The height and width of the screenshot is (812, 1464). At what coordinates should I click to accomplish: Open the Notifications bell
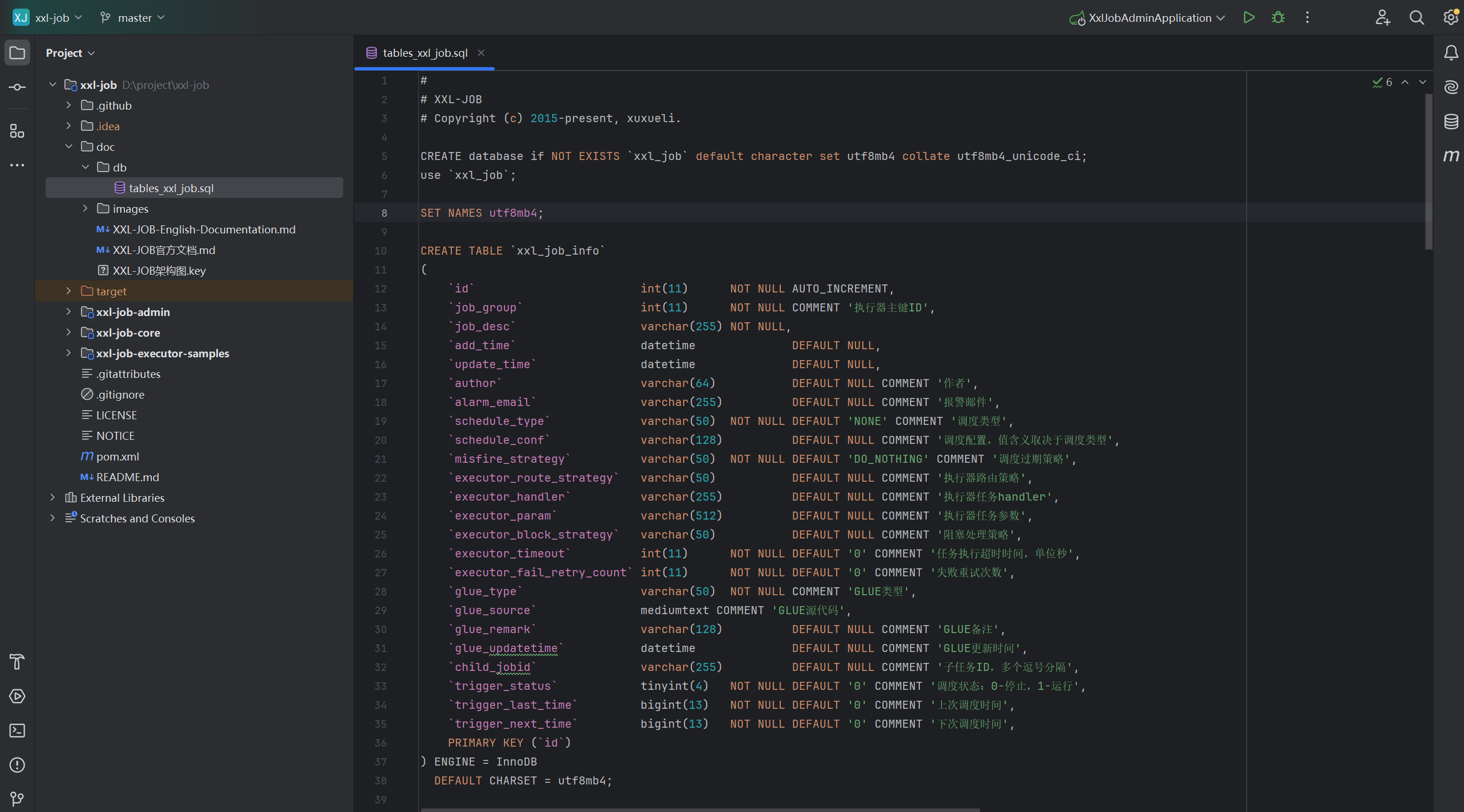point(1451,53)
